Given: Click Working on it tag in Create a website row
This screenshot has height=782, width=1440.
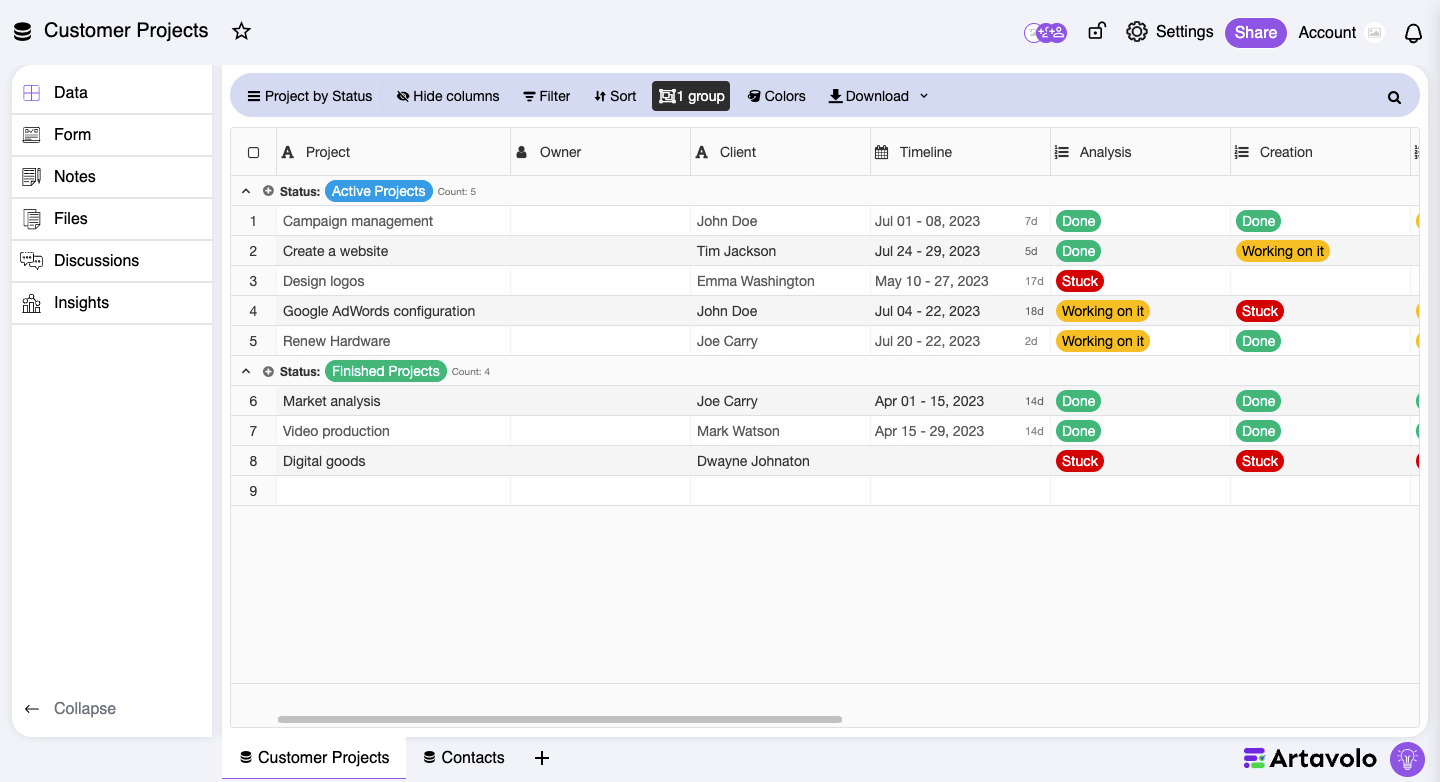Looking at the screenshot, I should pyautogui.click(x=1283, y=251).
